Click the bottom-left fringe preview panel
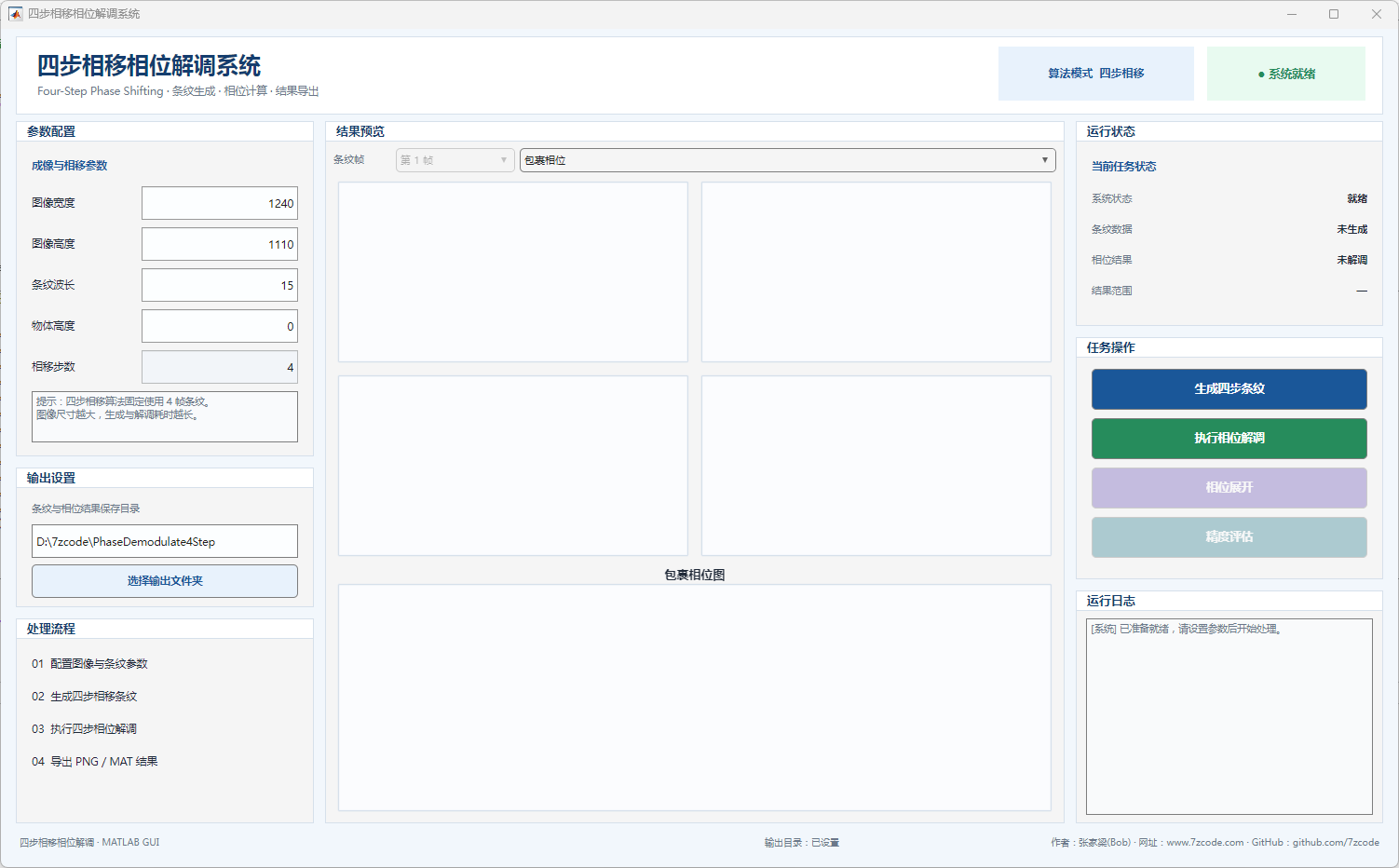1399x868 pixels. (x=513, y=466)
